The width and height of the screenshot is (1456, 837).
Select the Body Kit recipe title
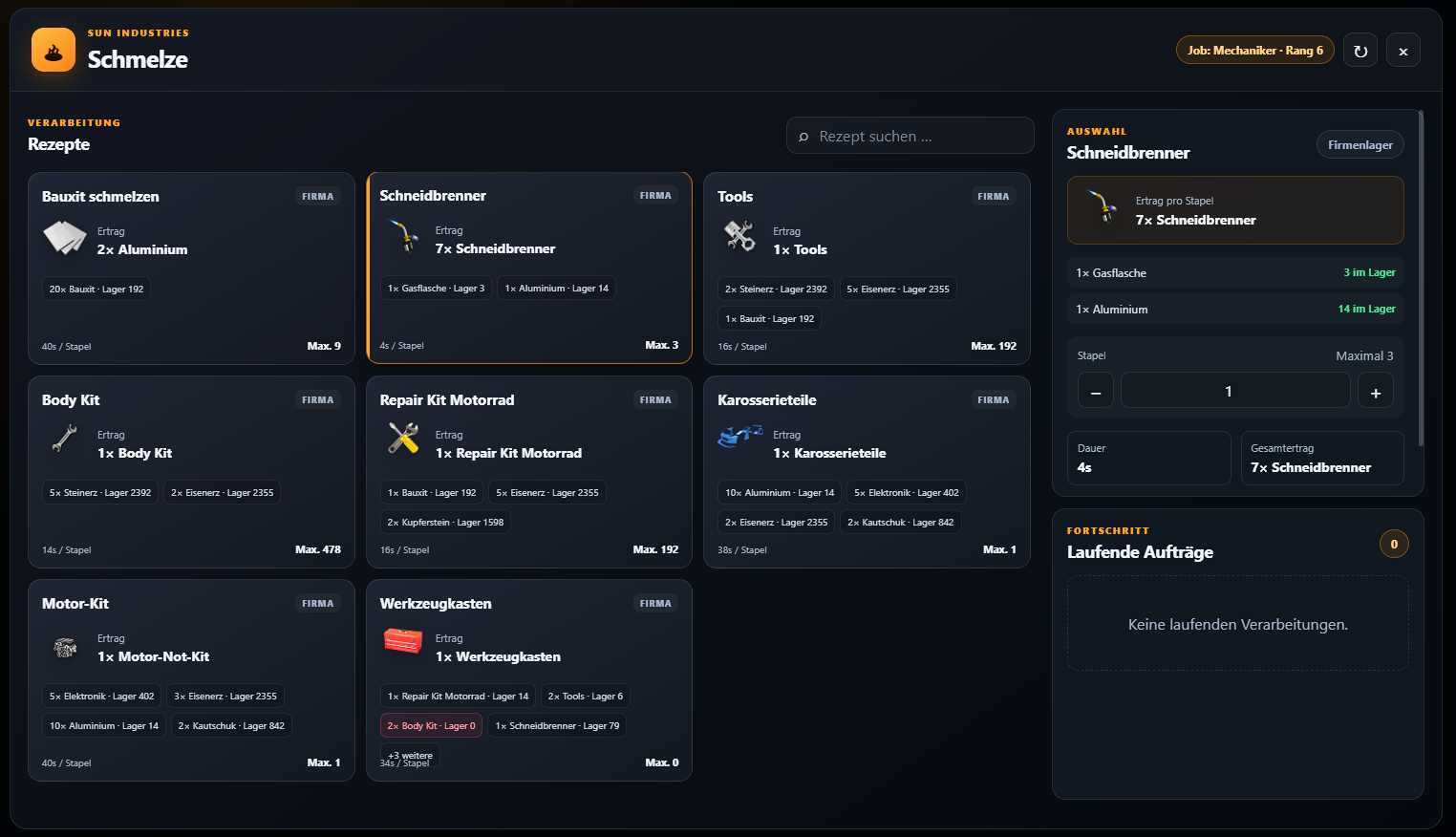tap(71, 400)
